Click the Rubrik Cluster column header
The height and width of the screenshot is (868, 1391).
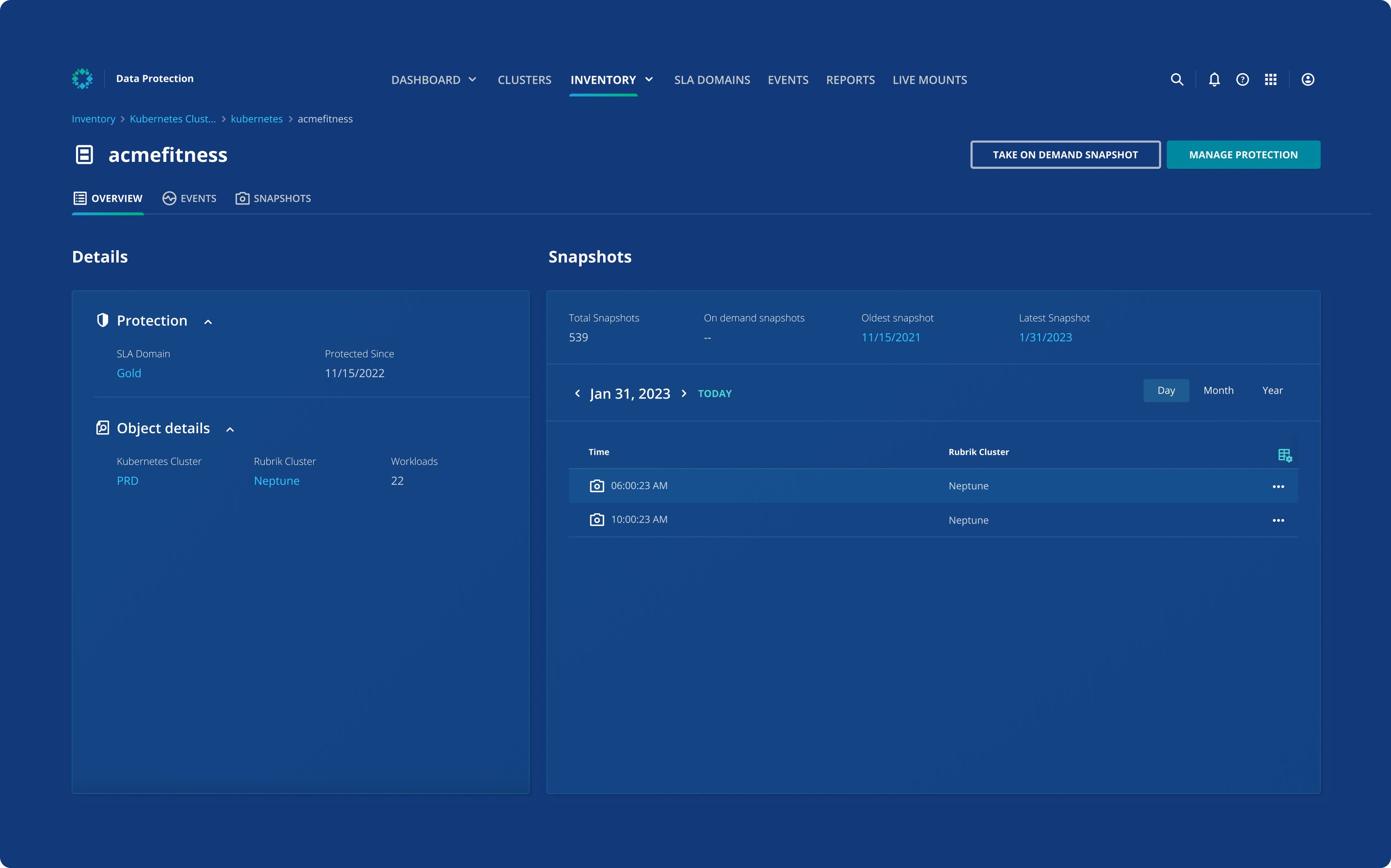tap(978, 452)
